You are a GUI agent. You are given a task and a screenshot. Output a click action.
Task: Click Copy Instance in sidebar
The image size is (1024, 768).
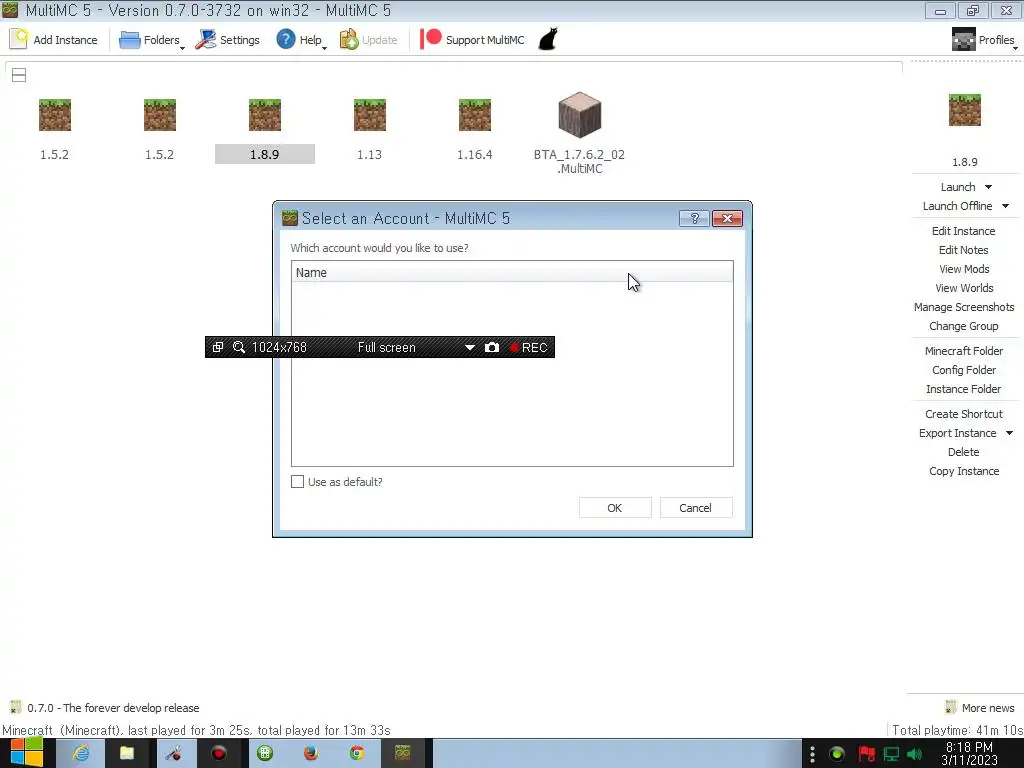pos(964,471)
